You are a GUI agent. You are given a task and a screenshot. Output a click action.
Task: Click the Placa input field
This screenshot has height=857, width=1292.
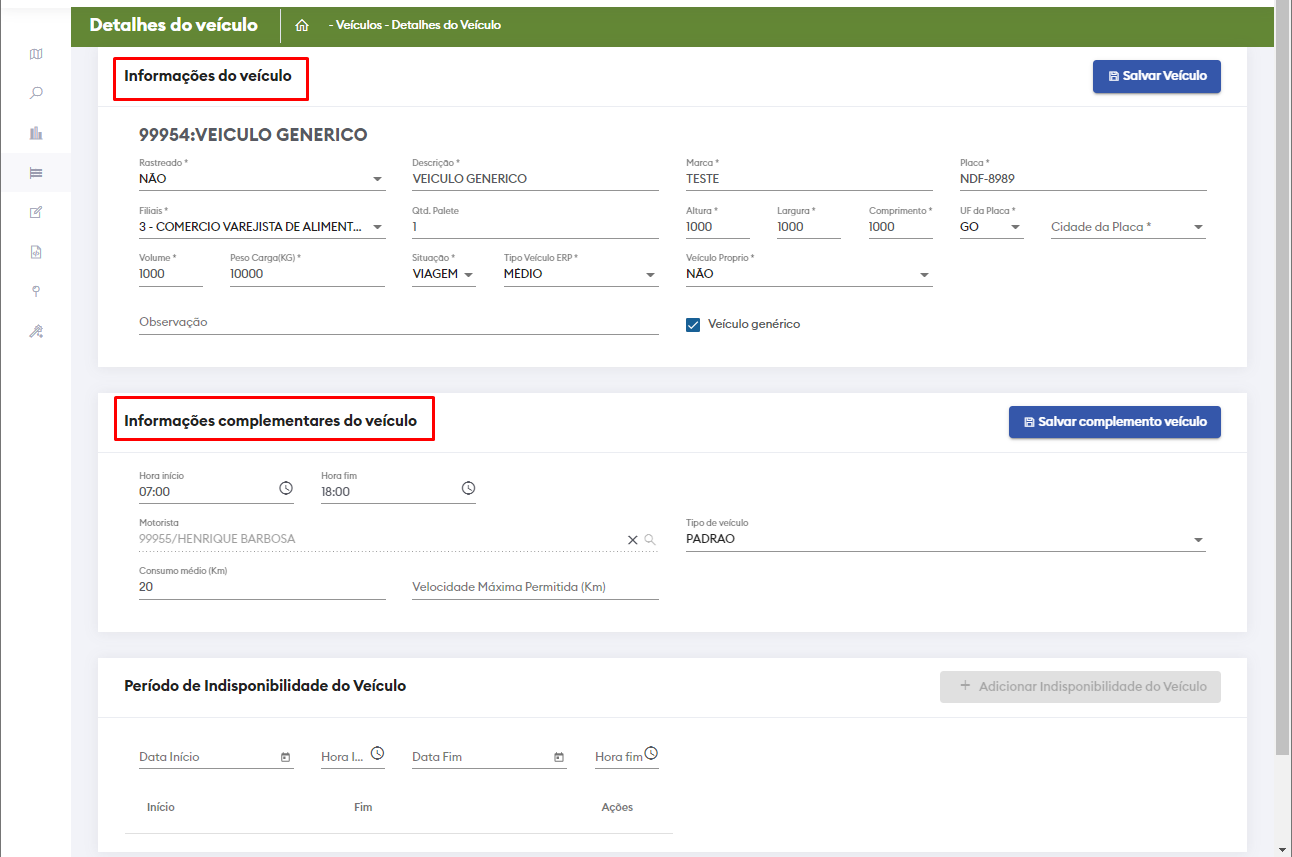point(1082,180)
